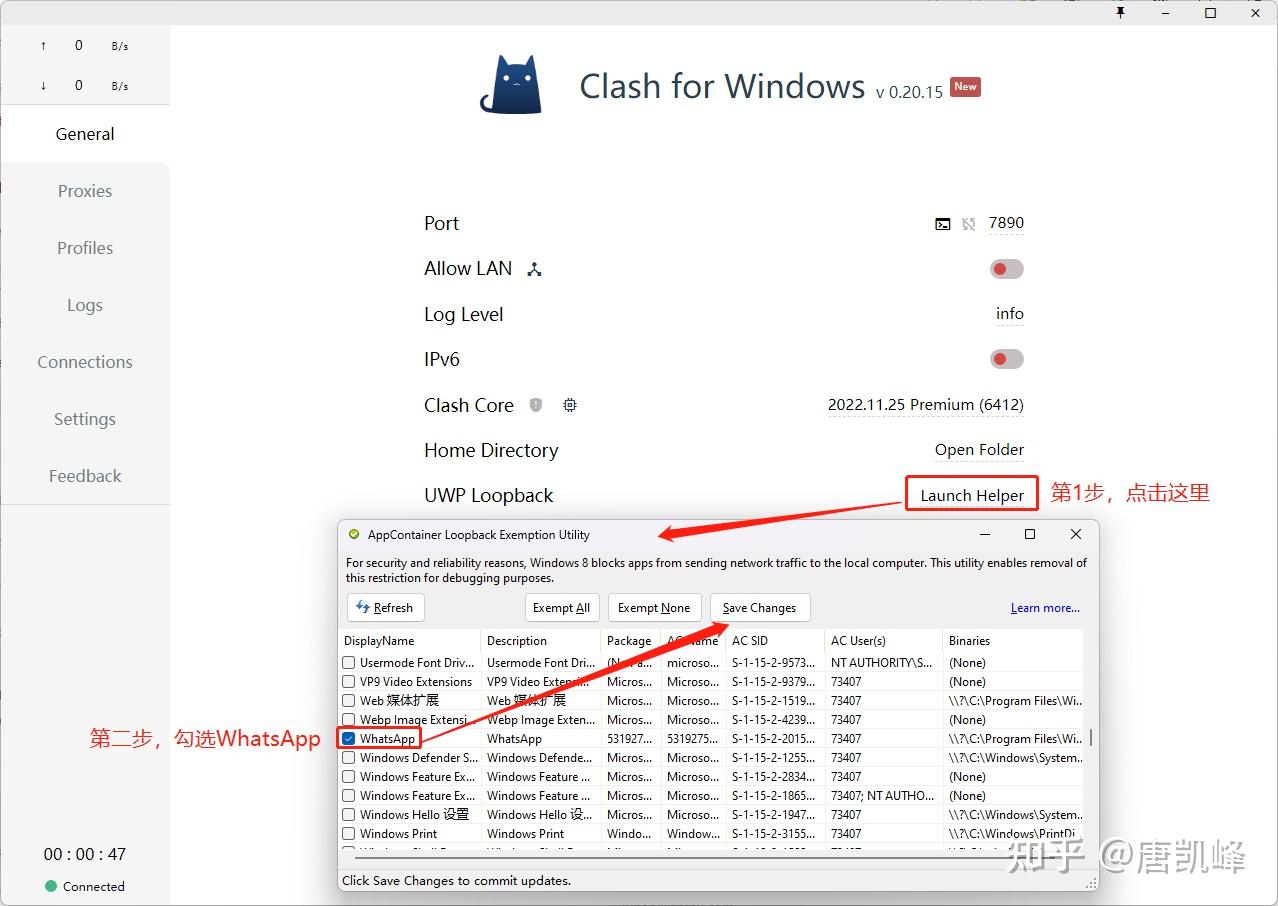
Task: Click the Log Level value info
Action: pyautogui.click(x=1010, y=314)
